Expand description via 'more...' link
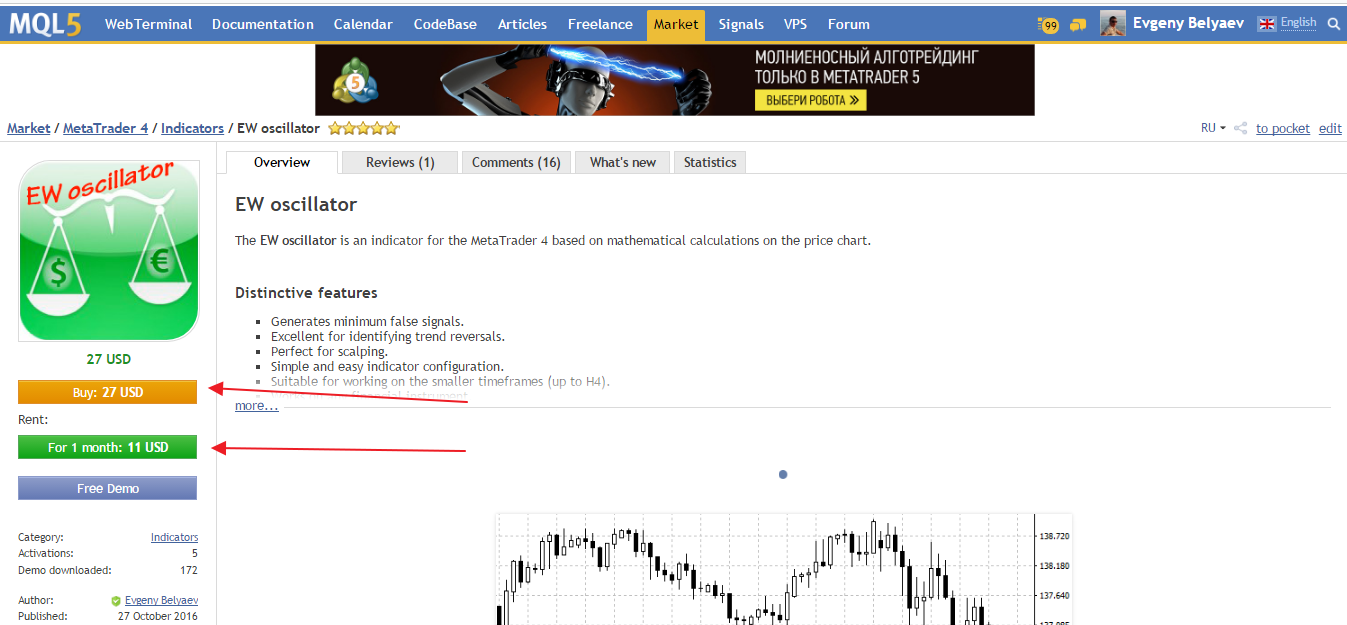The image size is (1347, 625). [257, 406]
